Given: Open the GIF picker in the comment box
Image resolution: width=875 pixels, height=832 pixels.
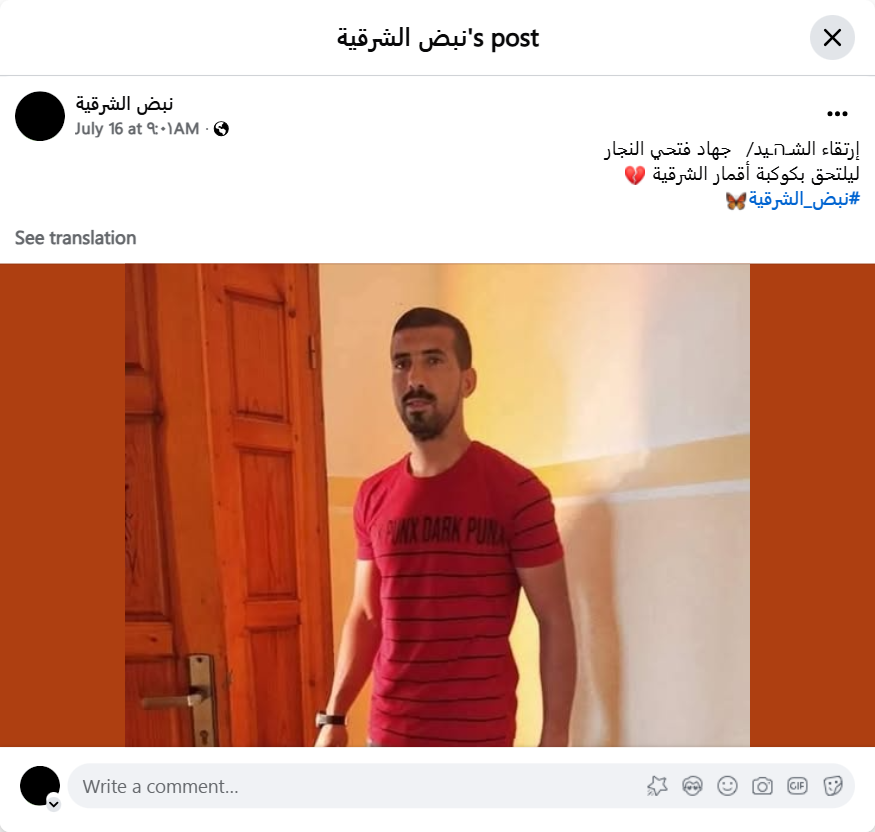Looking at the screenshot, I should coord(797,786).
